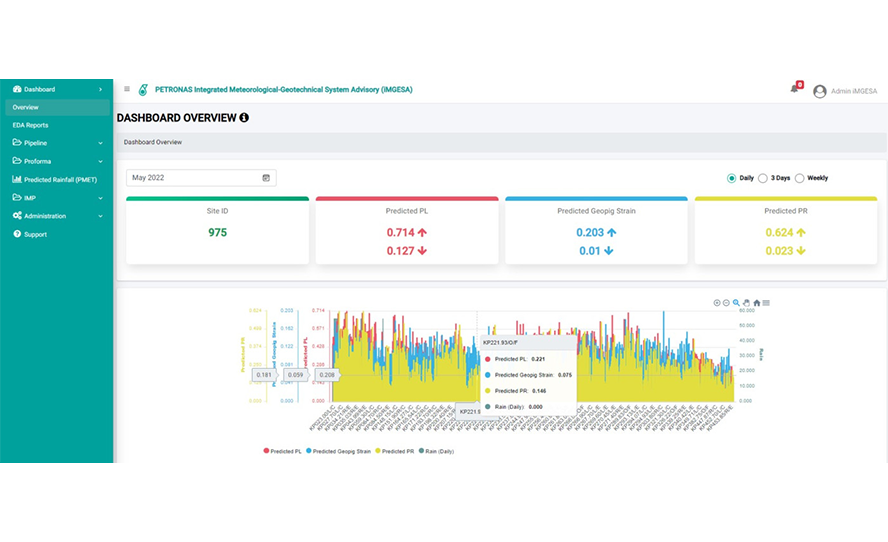
Task: Select the chart selection zoom magnifier tool
Action: (736, 303)
